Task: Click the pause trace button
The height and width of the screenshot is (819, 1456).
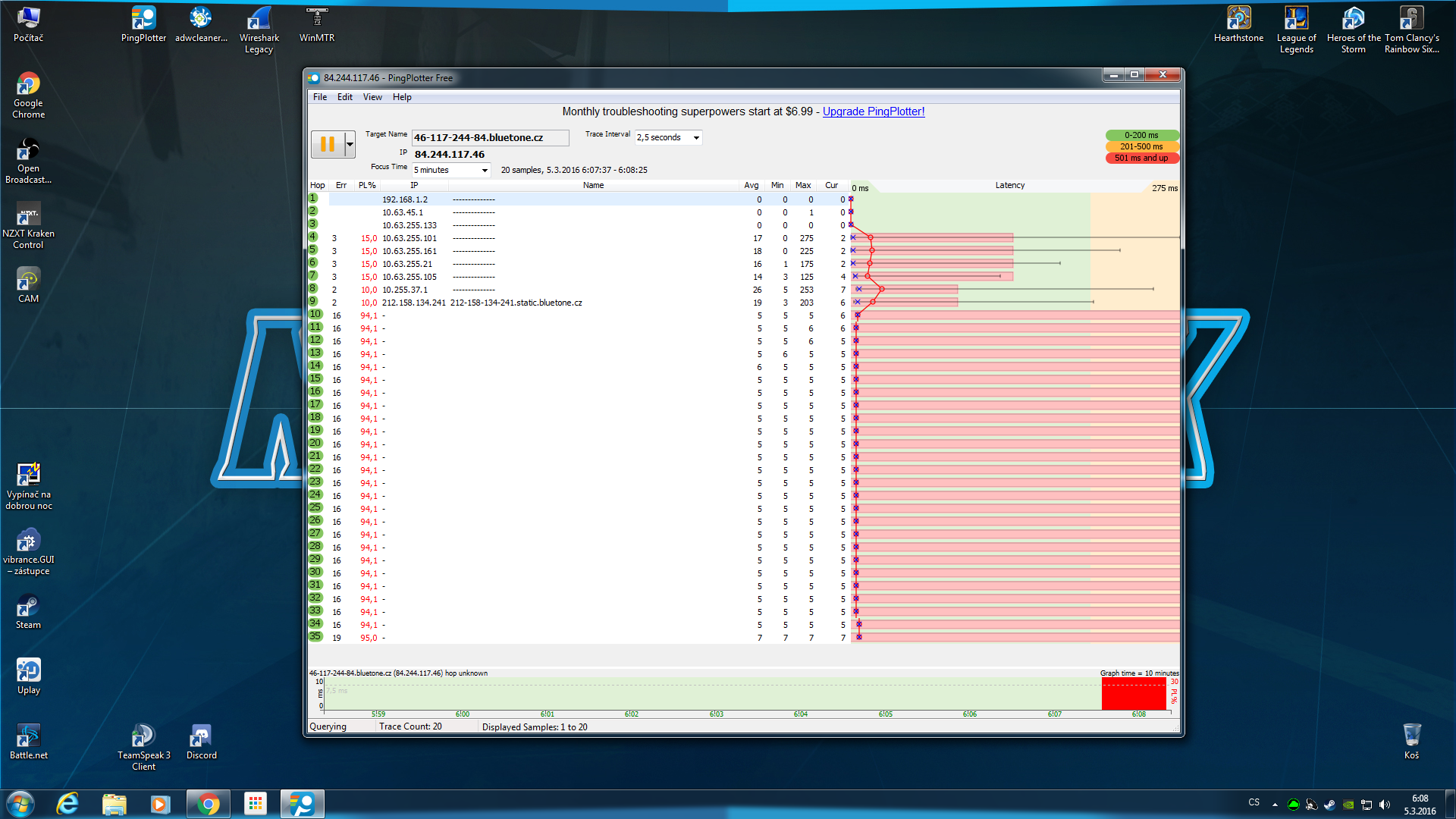Action: (328, 144)
